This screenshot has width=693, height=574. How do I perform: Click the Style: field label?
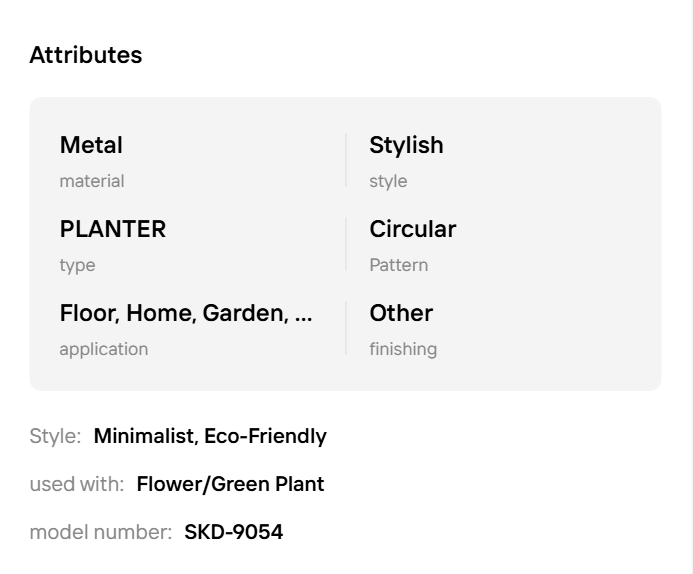[x=55, y=436]
